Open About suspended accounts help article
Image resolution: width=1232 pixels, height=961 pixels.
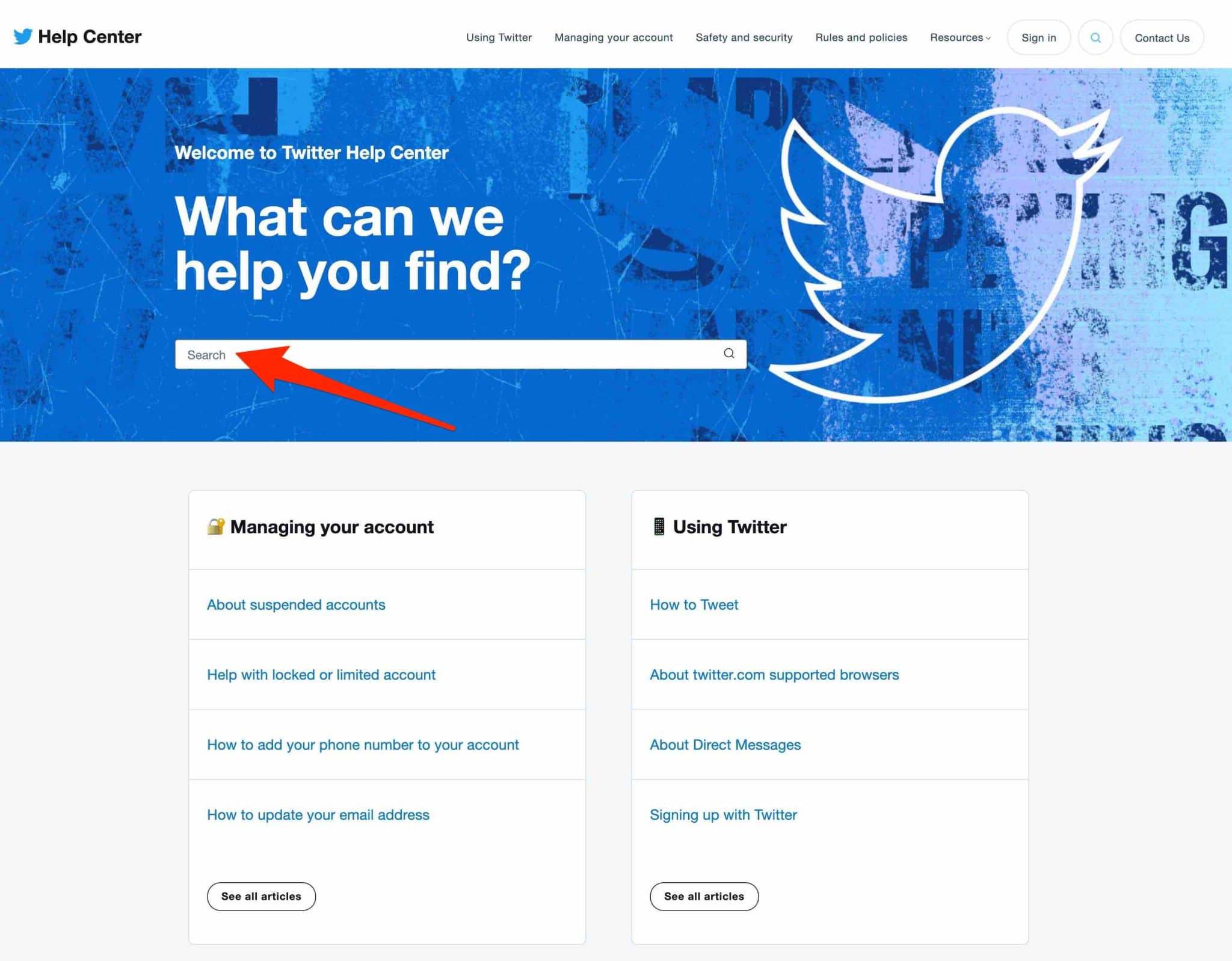(297, 604)
